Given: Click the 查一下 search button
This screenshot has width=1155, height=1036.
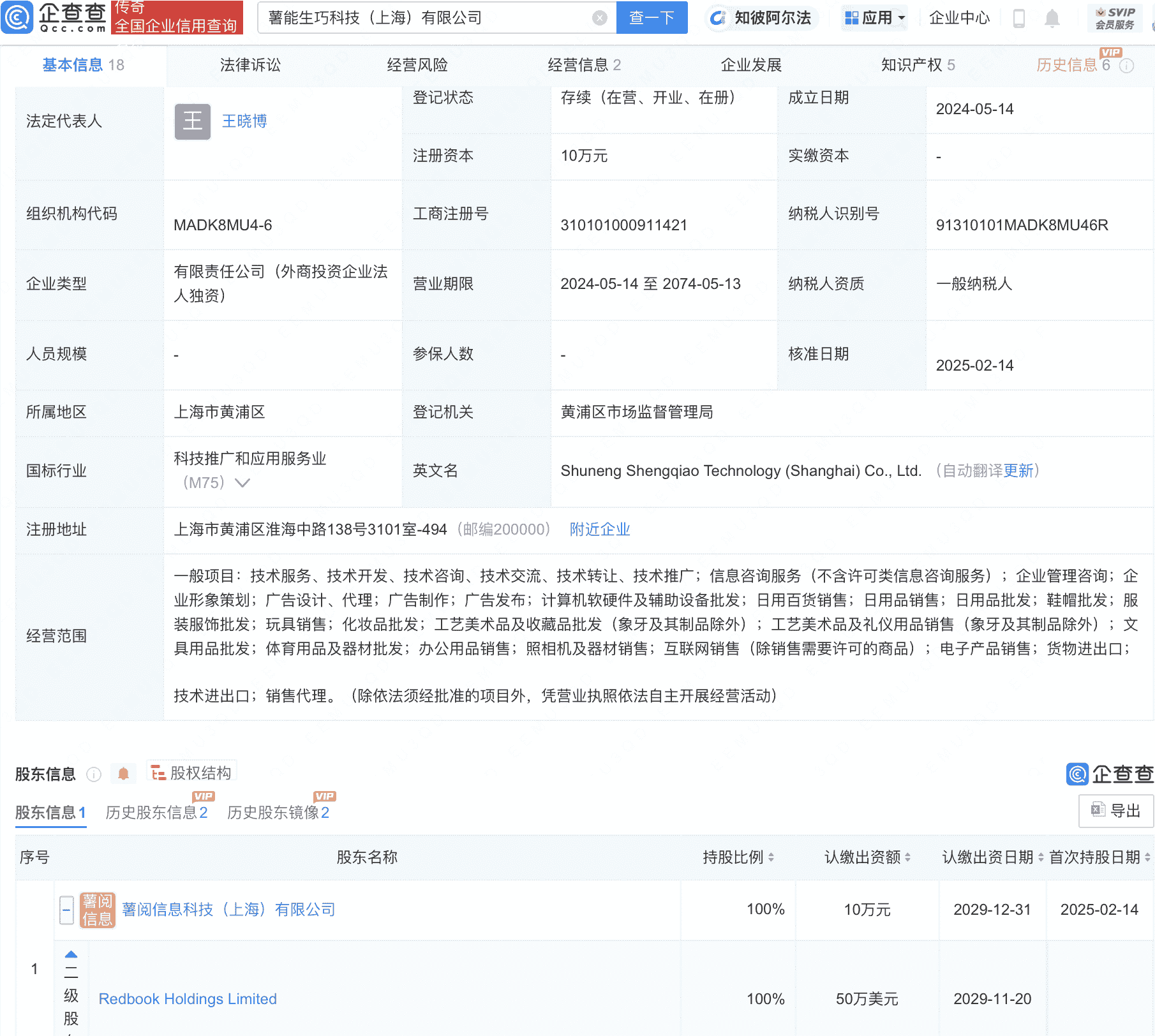Looking at the screenshot, I should [x=652, y=18].
